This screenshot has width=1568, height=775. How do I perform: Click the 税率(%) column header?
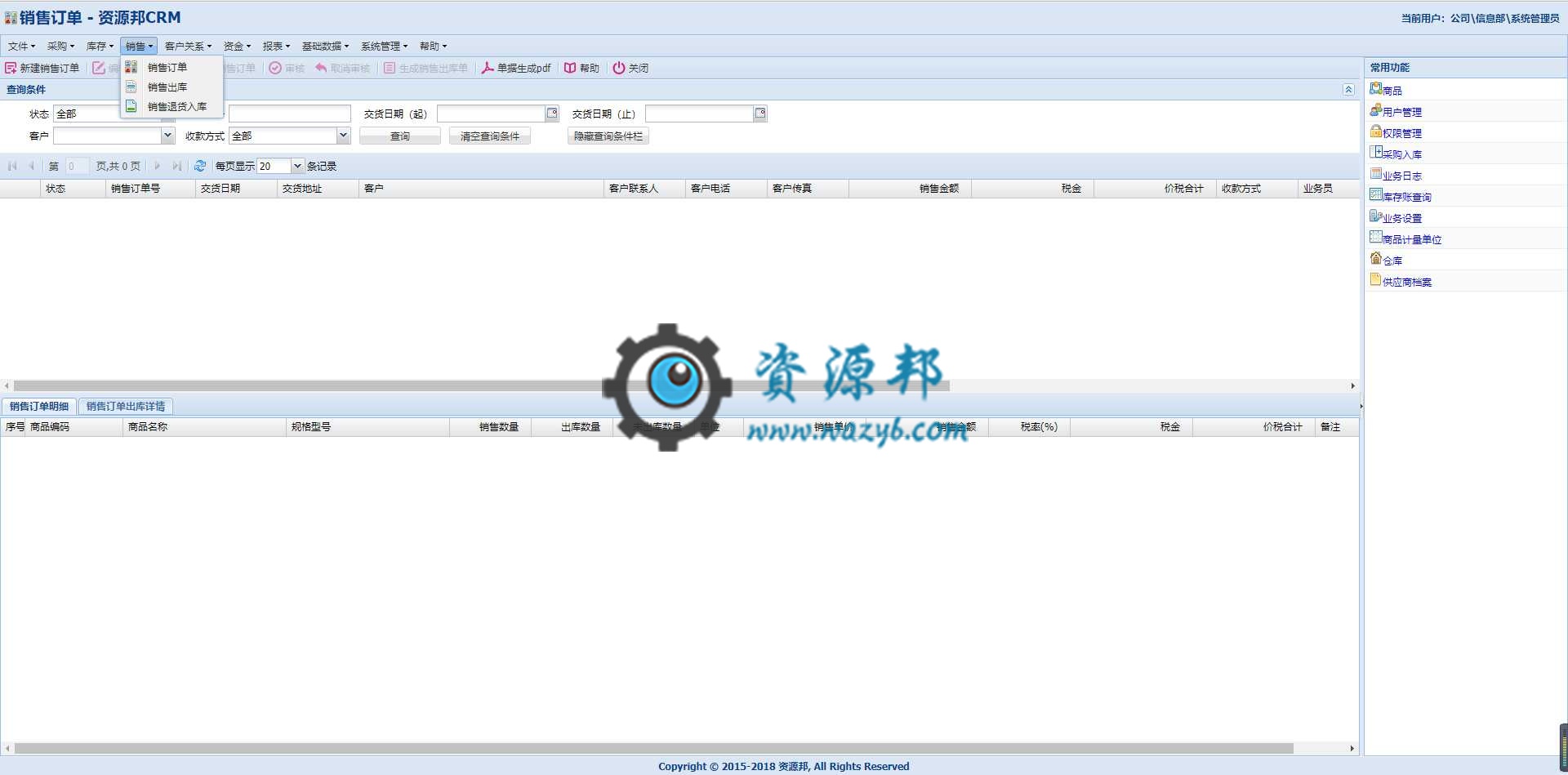pos(1029,427)
